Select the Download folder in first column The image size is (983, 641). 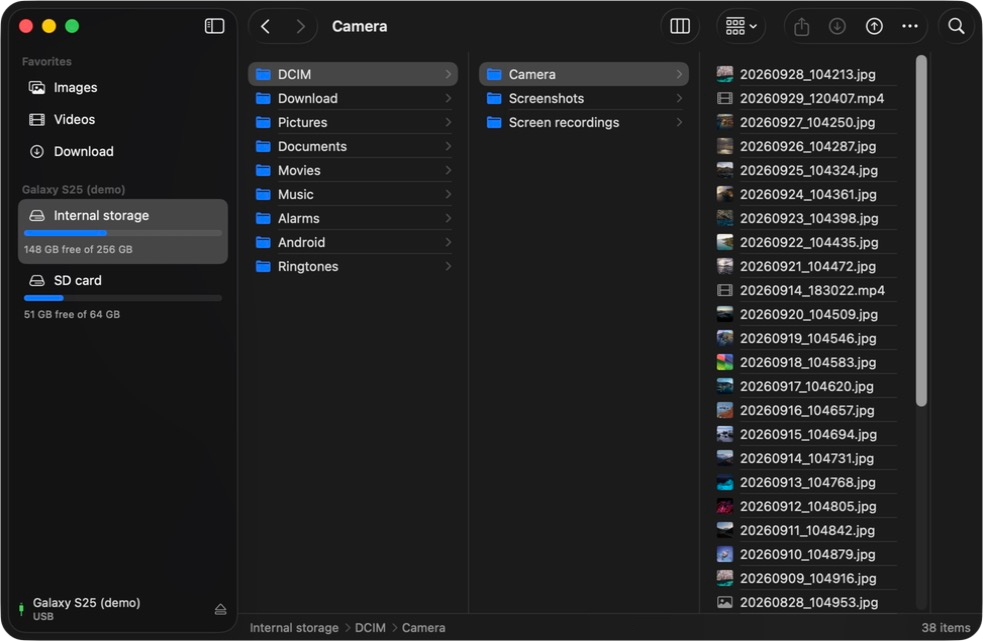(353, 98)
